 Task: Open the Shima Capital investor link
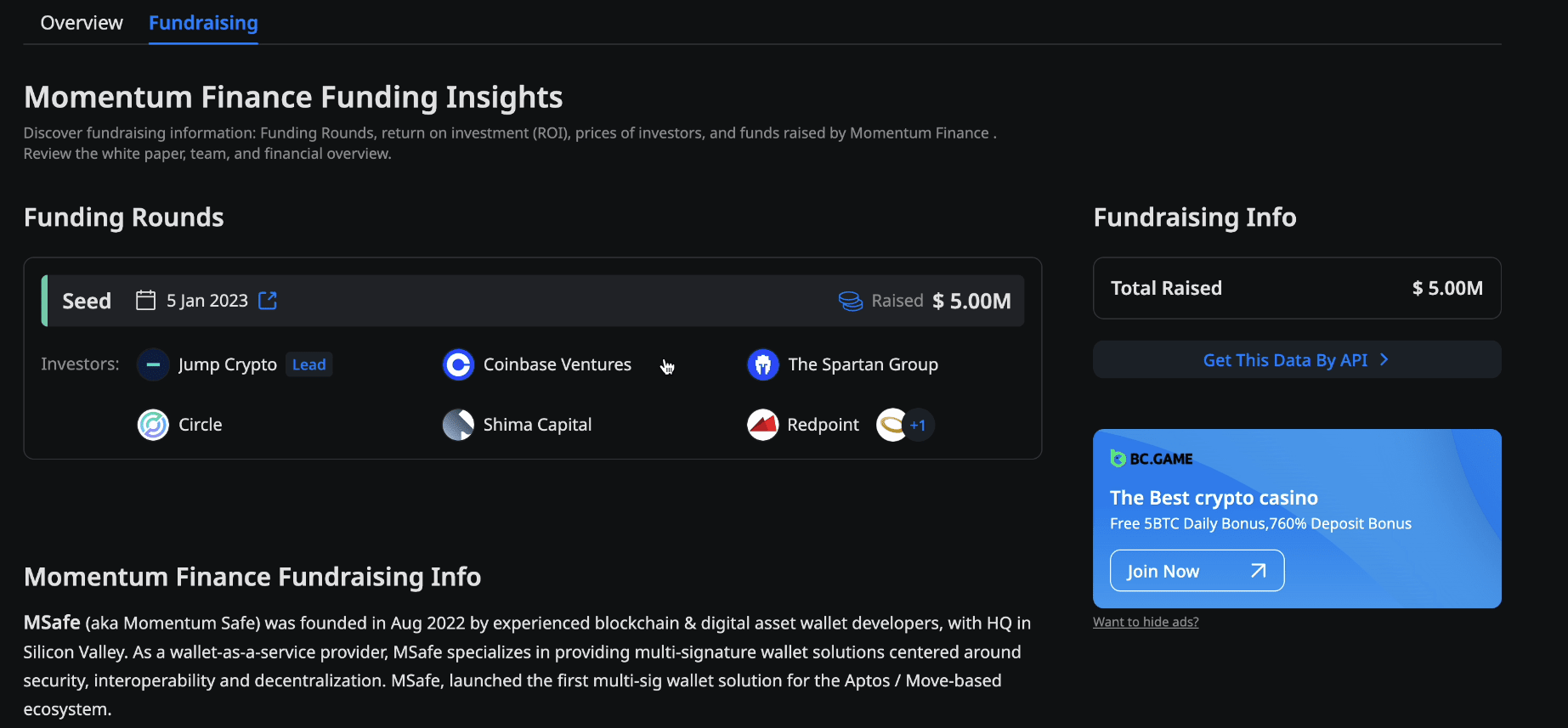point(537,425)
